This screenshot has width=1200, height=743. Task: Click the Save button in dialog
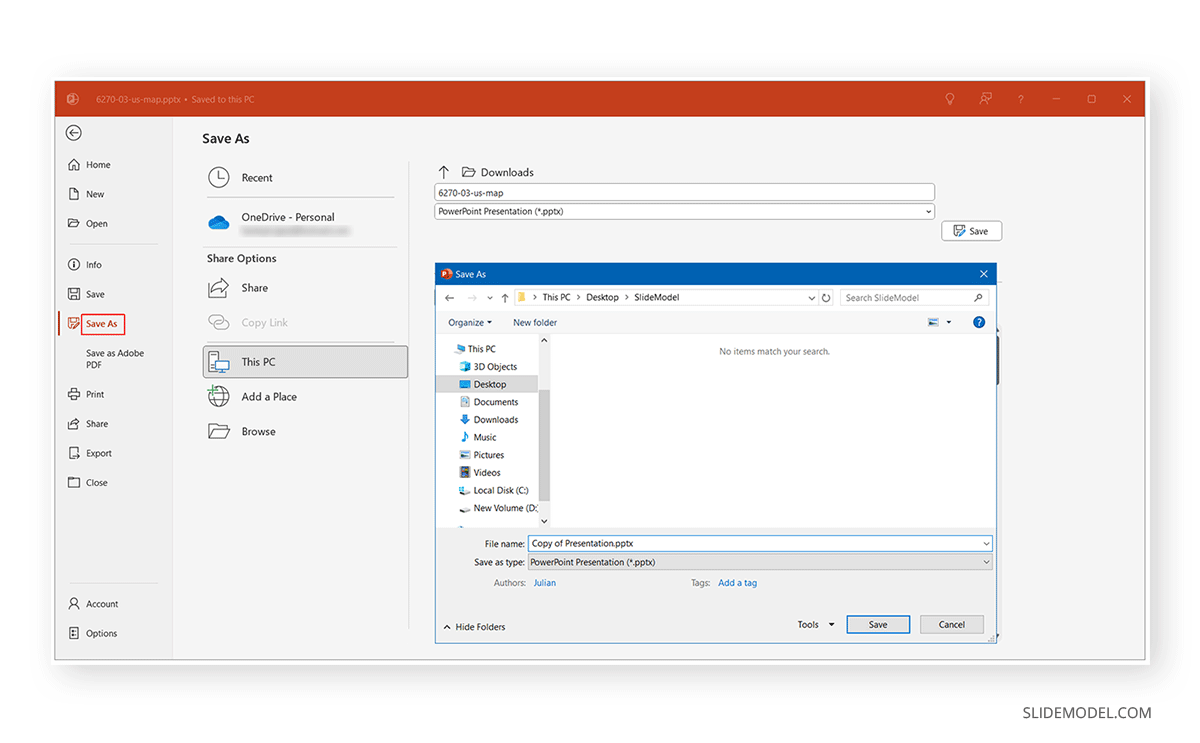point(877,625)
